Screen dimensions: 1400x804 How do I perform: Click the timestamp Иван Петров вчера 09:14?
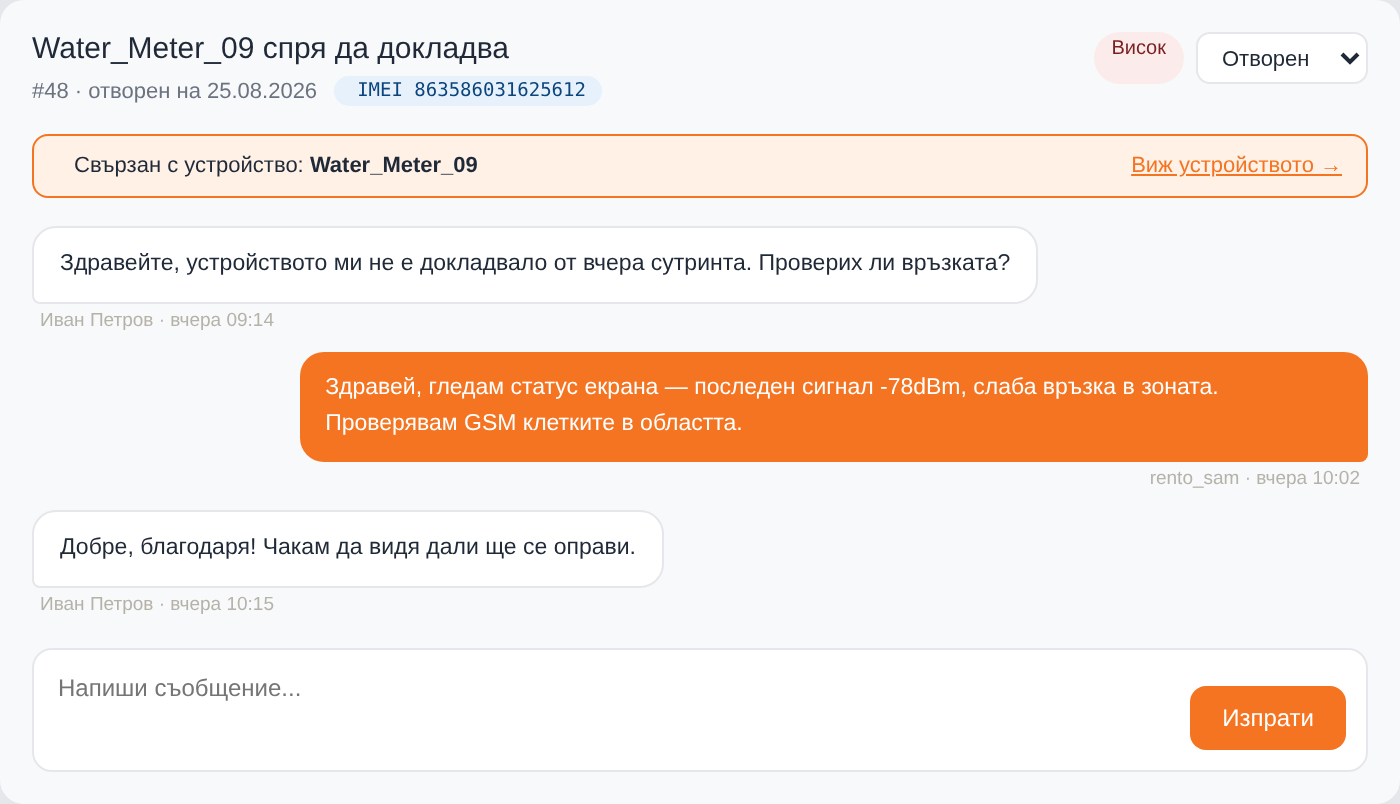tap(157, 320)
